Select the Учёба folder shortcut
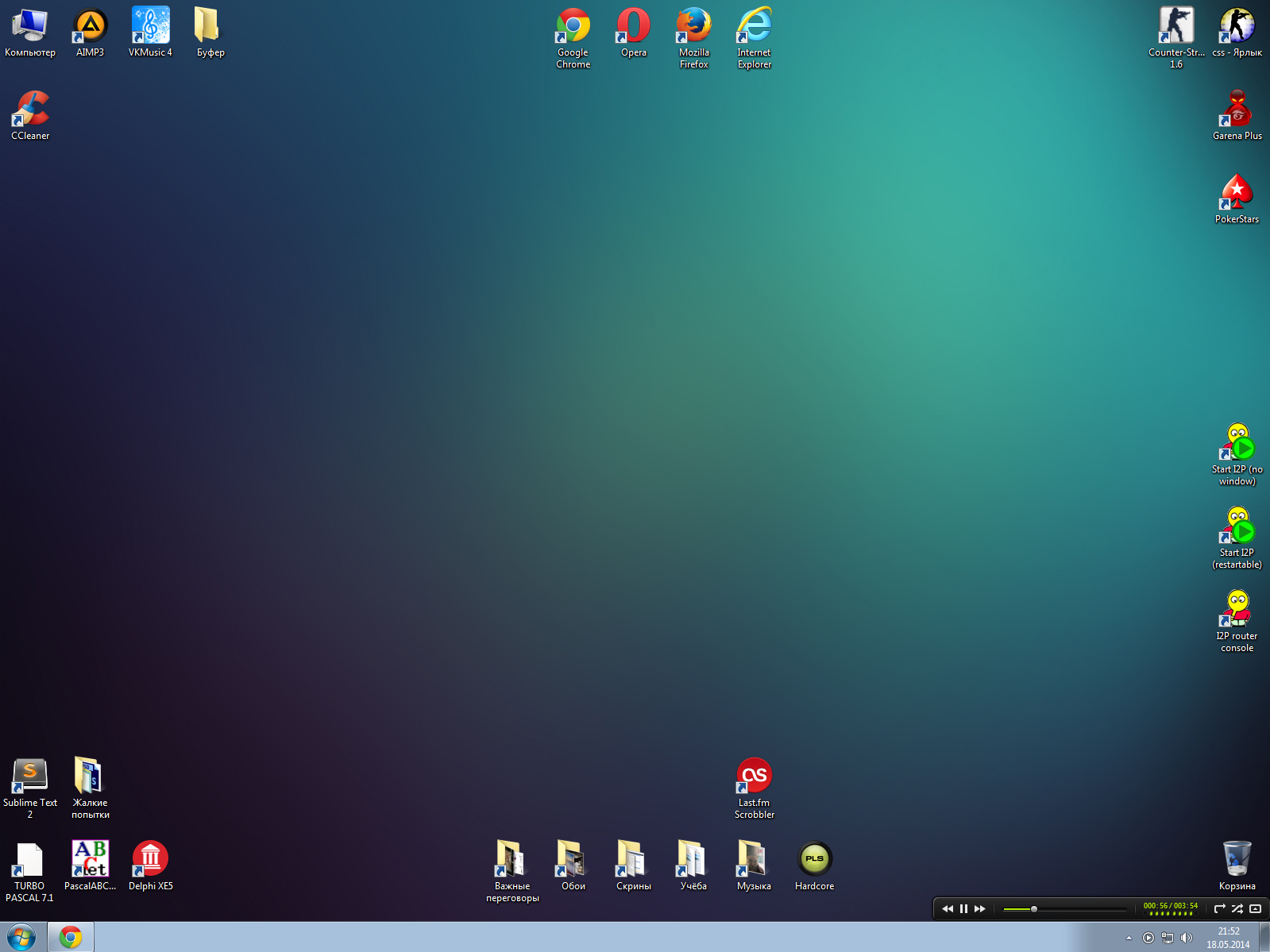Image resolution: width=1270 pixels, height=952 pixels. pos(693,865)
